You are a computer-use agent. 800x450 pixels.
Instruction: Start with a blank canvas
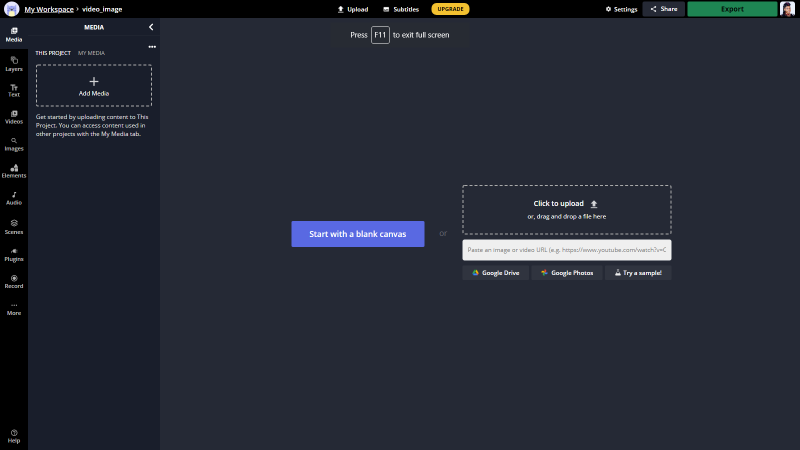[358, 234]
